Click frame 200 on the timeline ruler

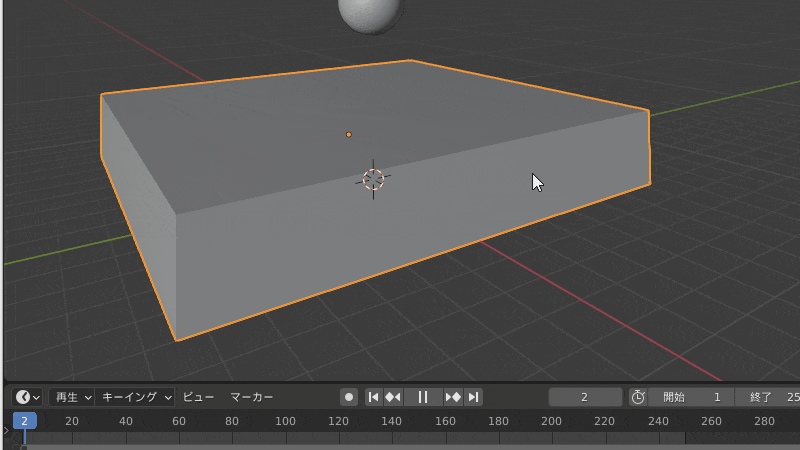coord(552,421)
